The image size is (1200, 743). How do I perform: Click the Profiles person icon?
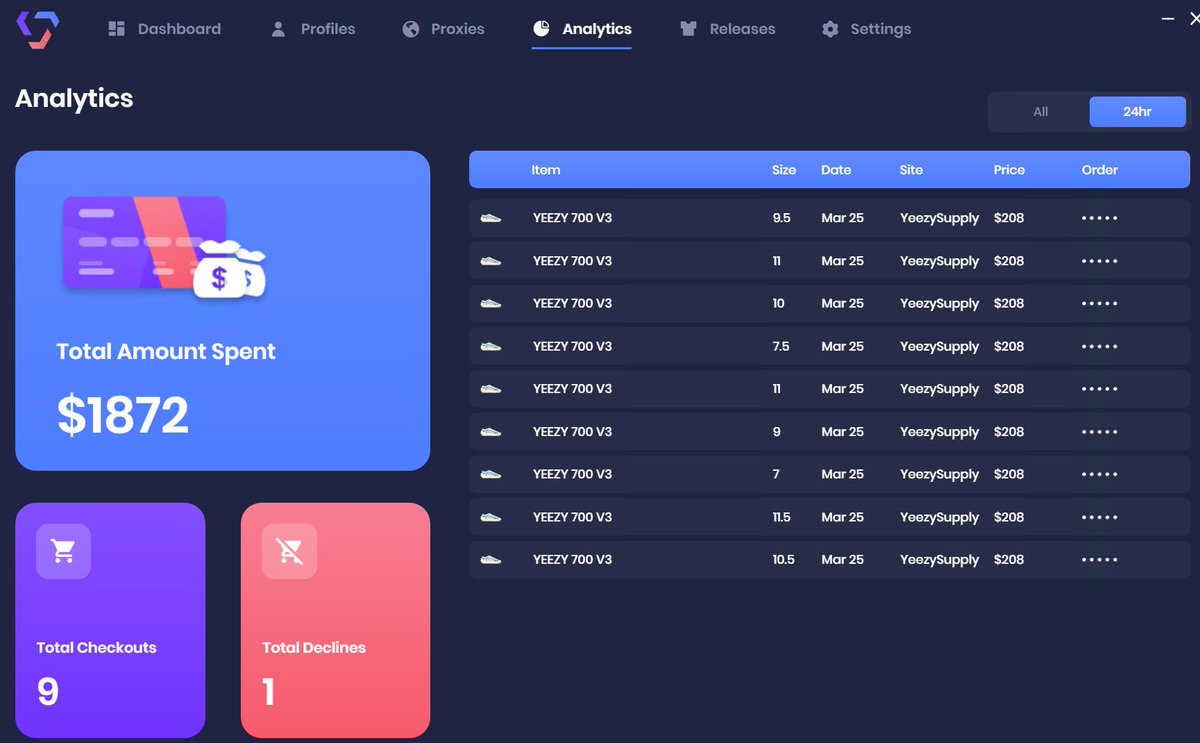tap(278, 29)
